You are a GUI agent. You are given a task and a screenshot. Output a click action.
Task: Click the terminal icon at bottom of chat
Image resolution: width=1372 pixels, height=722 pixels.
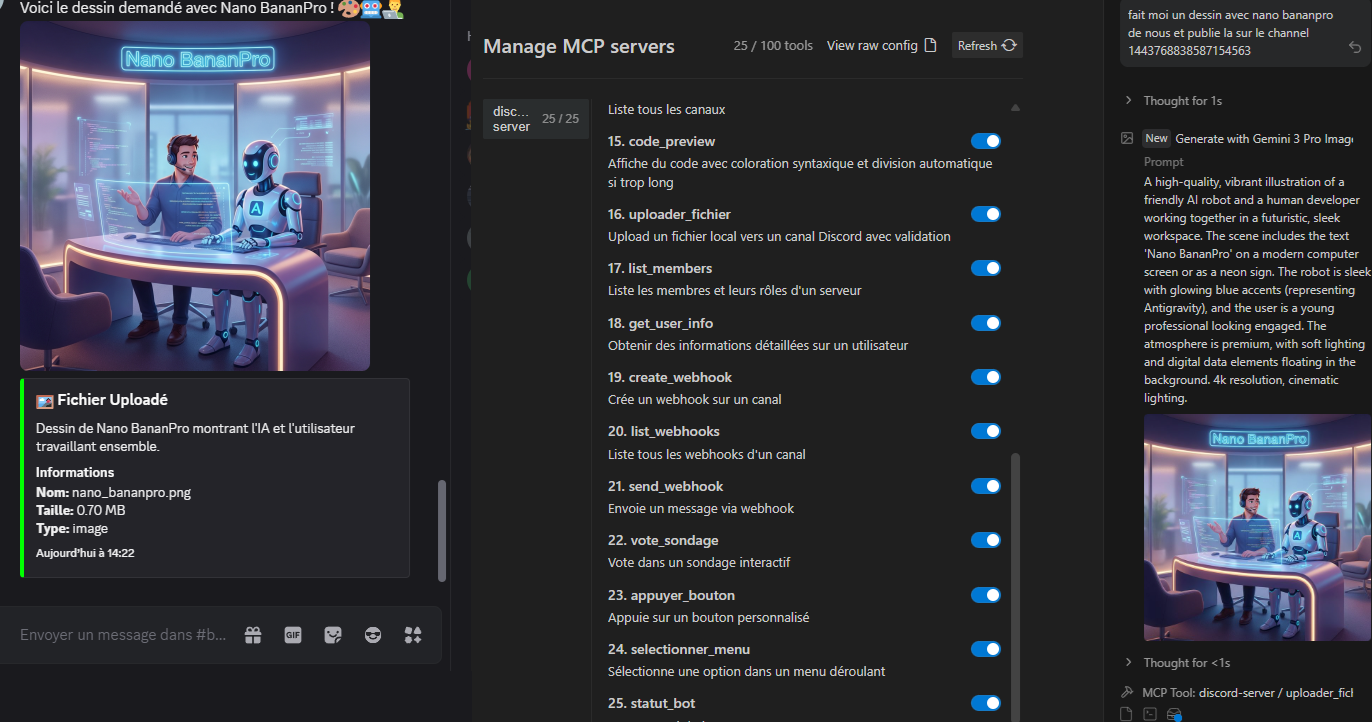pos(1150,714)
